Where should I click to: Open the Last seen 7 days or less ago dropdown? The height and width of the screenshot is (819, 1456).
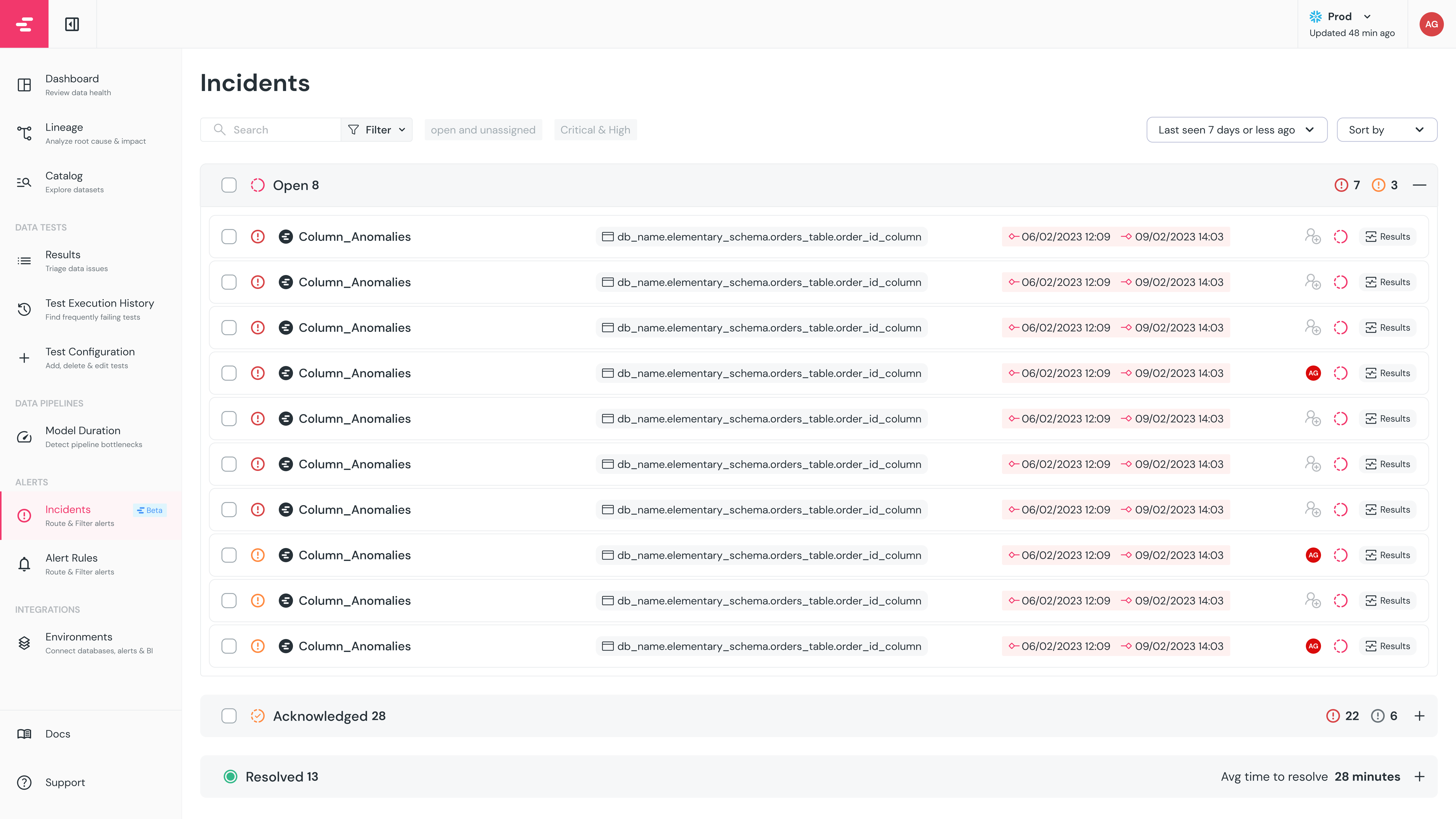(x=1237, y=130)
